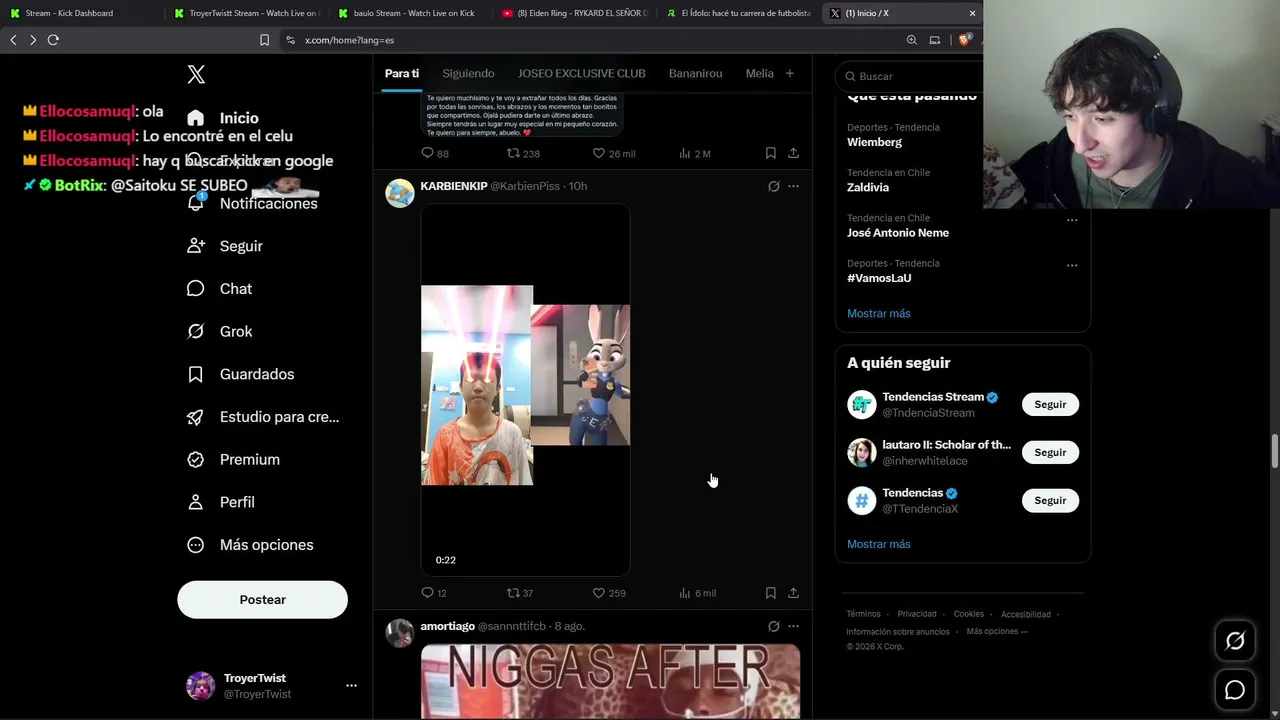Image resolution: width=1280 pixels, height=720 pixels.
Task: Click Mostrar más under trends list
Action: (x=878, y=313)
